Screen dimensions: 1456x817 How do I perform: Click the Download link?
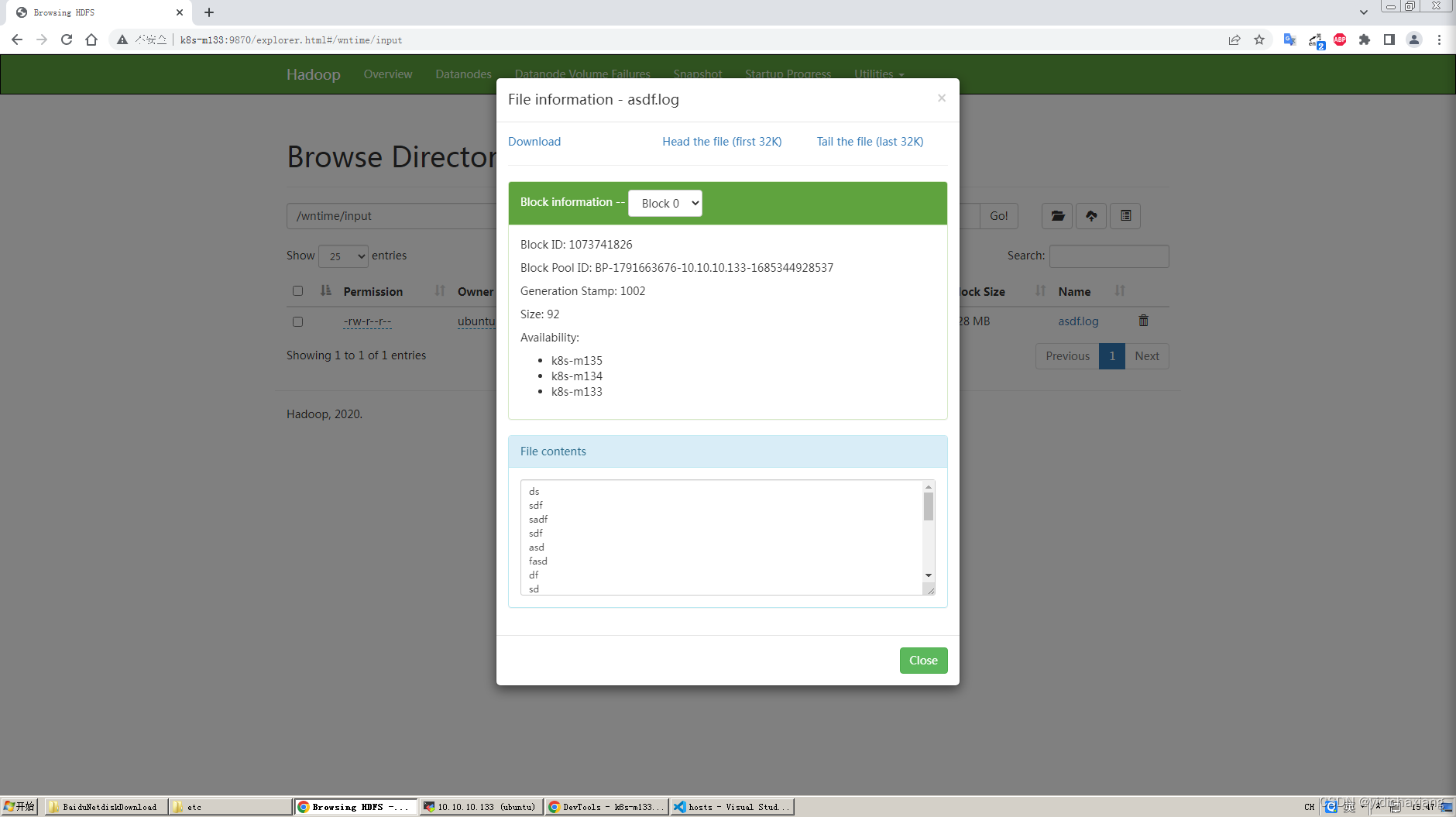[x=534, y=142]
